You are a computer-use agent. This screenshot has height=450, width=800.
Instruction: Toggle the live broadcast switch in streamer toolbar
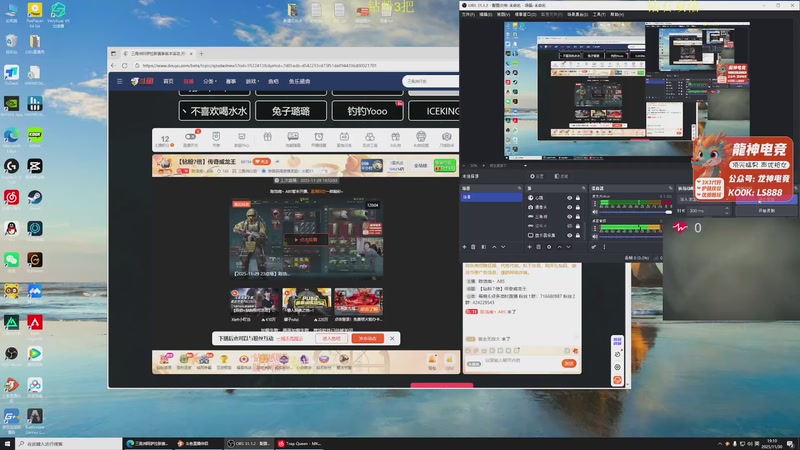tap(190, 137)
